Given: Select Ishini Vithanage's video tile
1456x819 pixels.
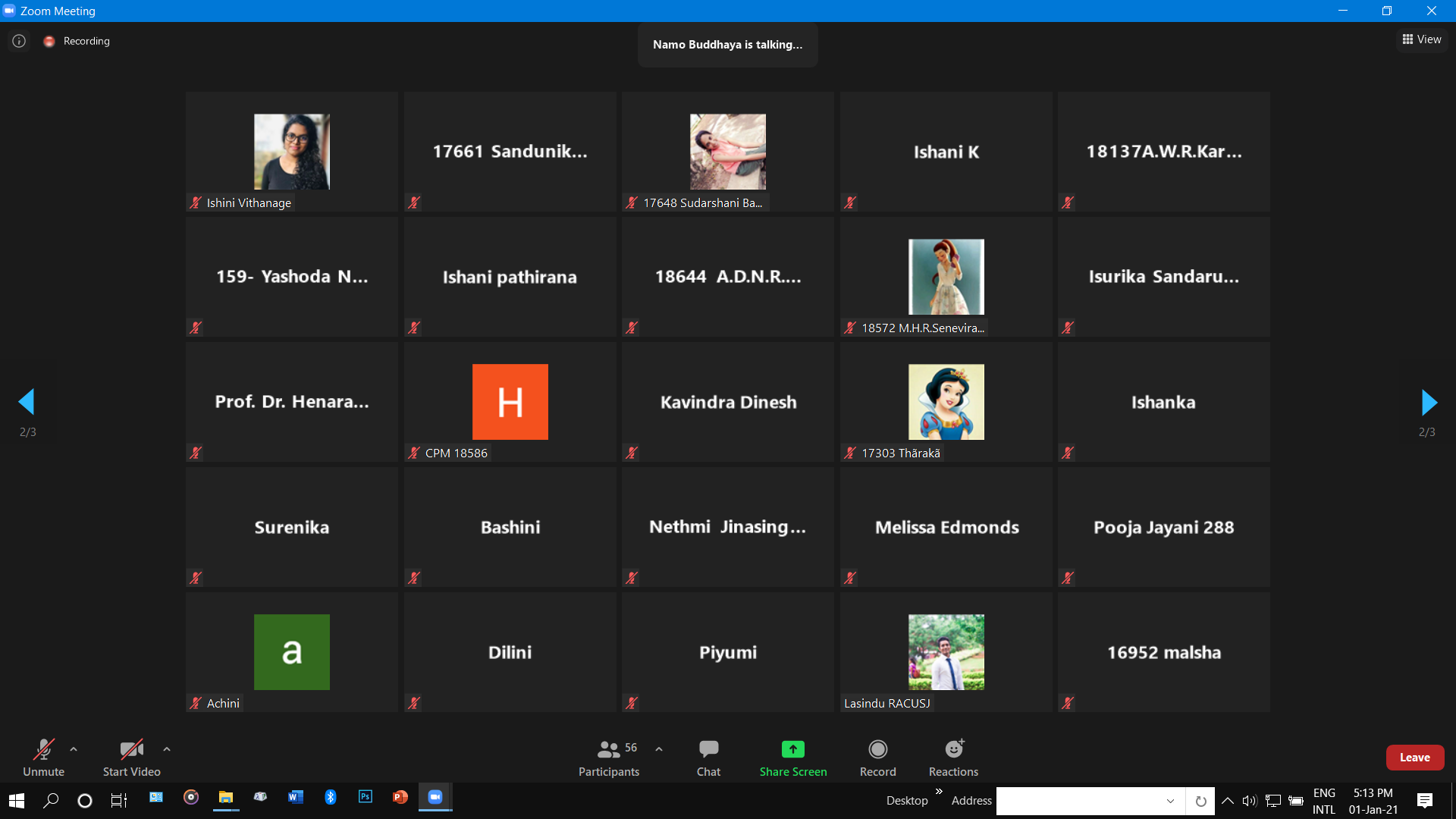Looking at the screenshot, I should 292,152.
